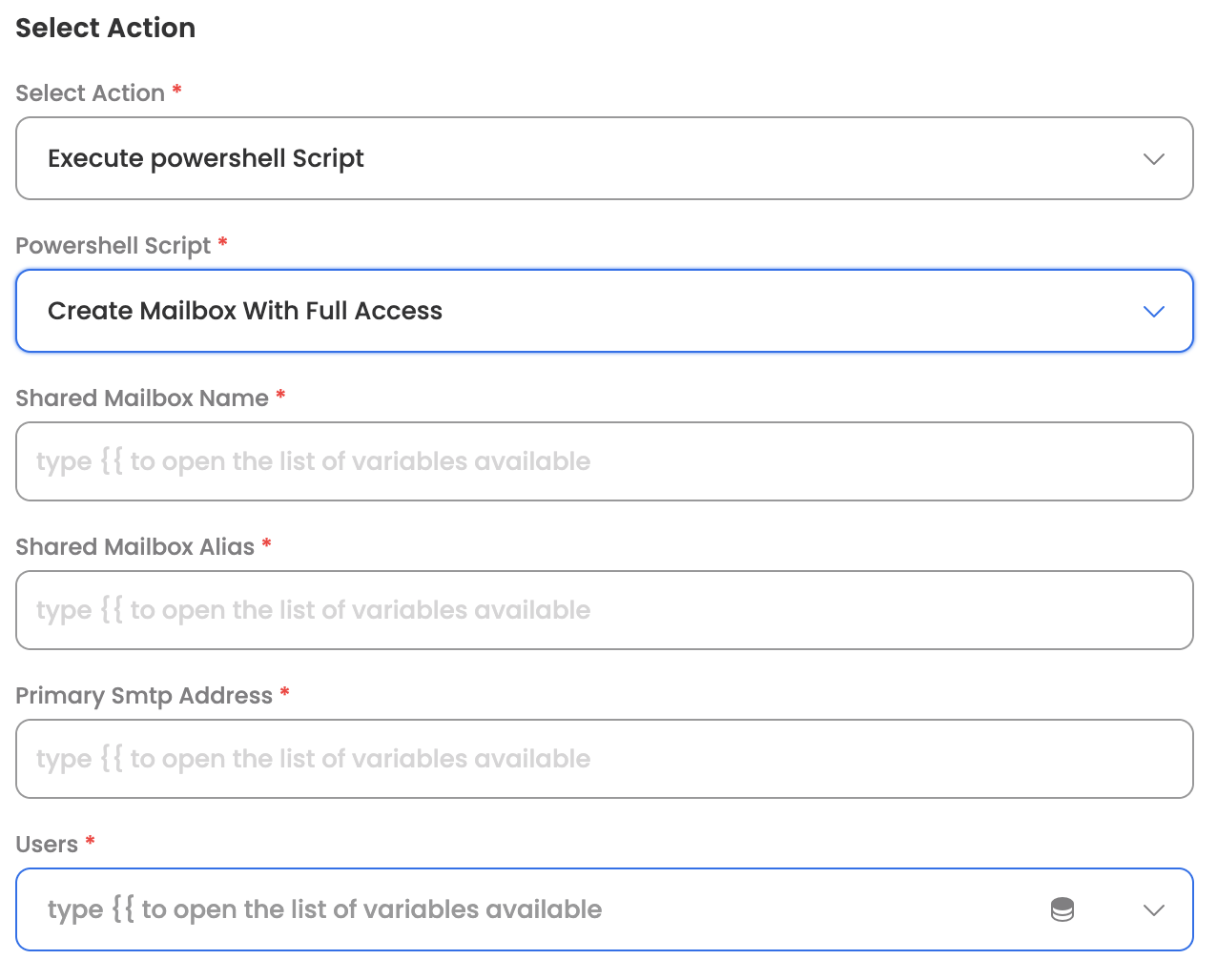Click the Primary Smtp Address label
The image size is (1217, 980).
144,696
